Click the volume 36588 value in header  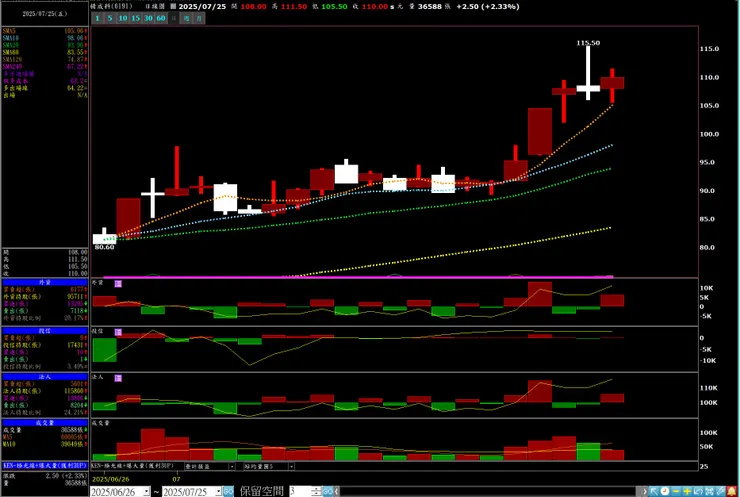[x=430, y=7]
